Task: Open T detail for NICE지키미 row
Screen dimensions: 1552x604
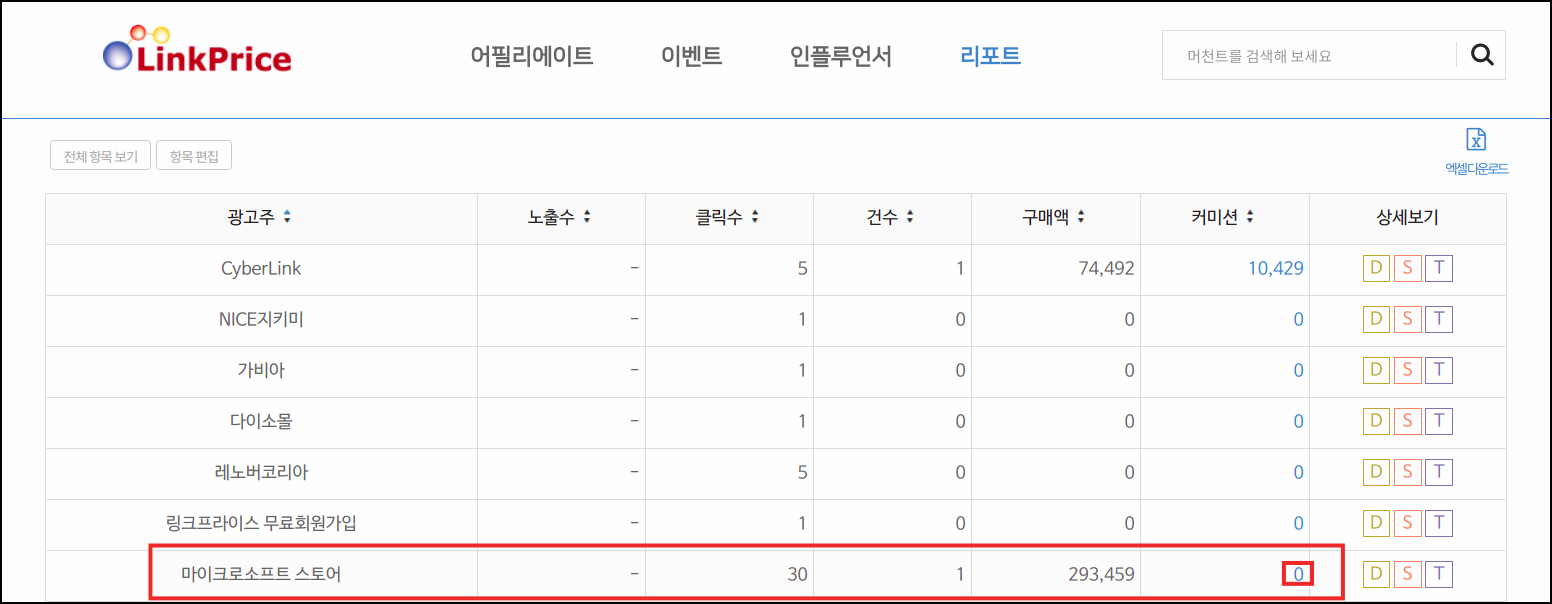Action: [1439, 319]
